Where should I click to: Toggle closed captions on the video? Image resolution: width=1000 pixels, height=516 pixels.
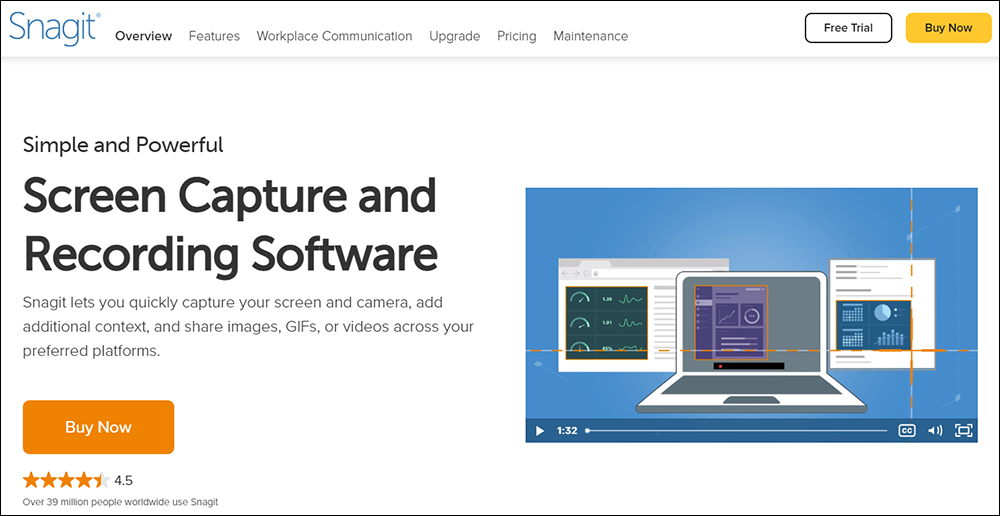907,431
